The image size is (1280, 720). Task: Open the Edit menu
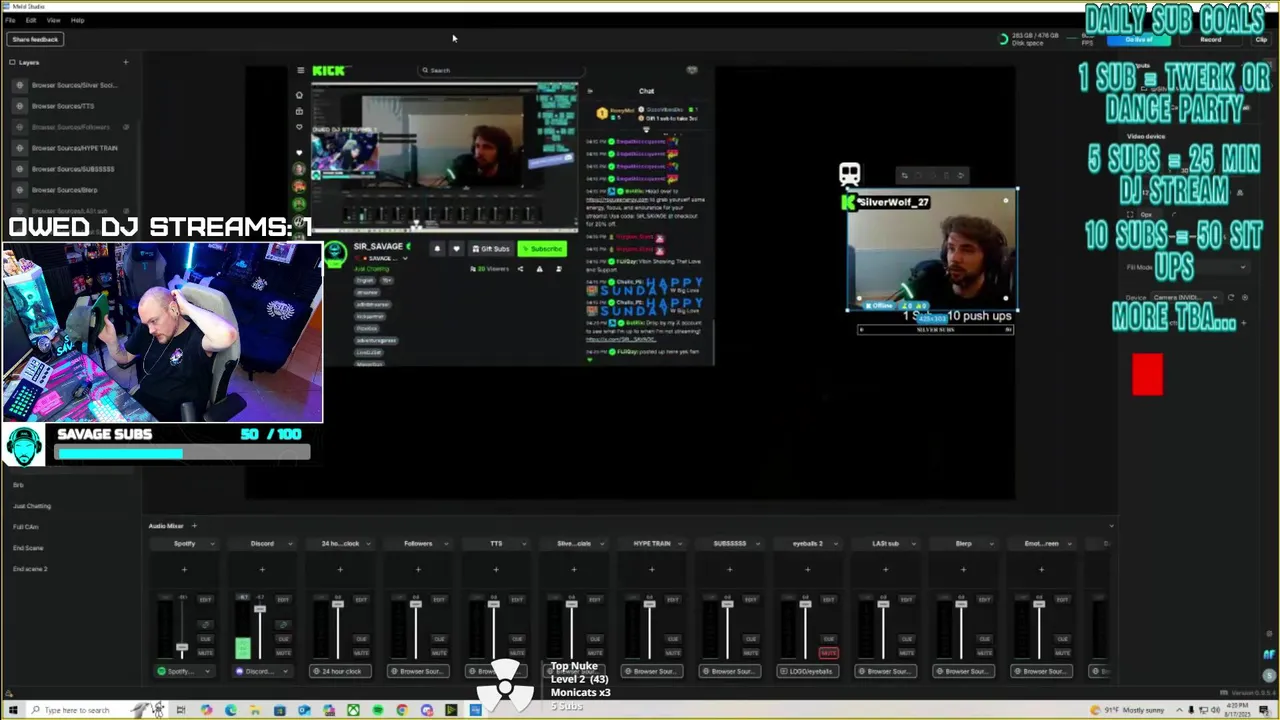click(x=31, y=20)
